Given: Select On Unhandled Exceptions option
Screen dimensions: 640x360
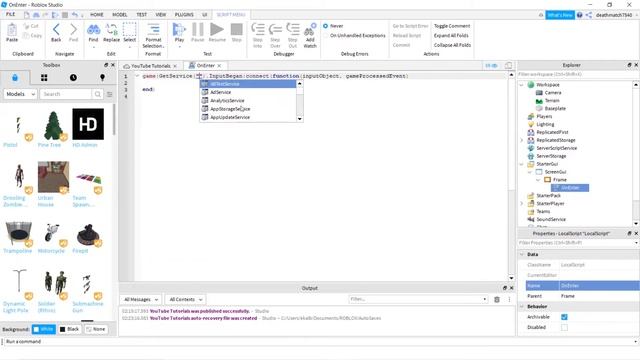Looking at the screenshot, I should point(325,36).
